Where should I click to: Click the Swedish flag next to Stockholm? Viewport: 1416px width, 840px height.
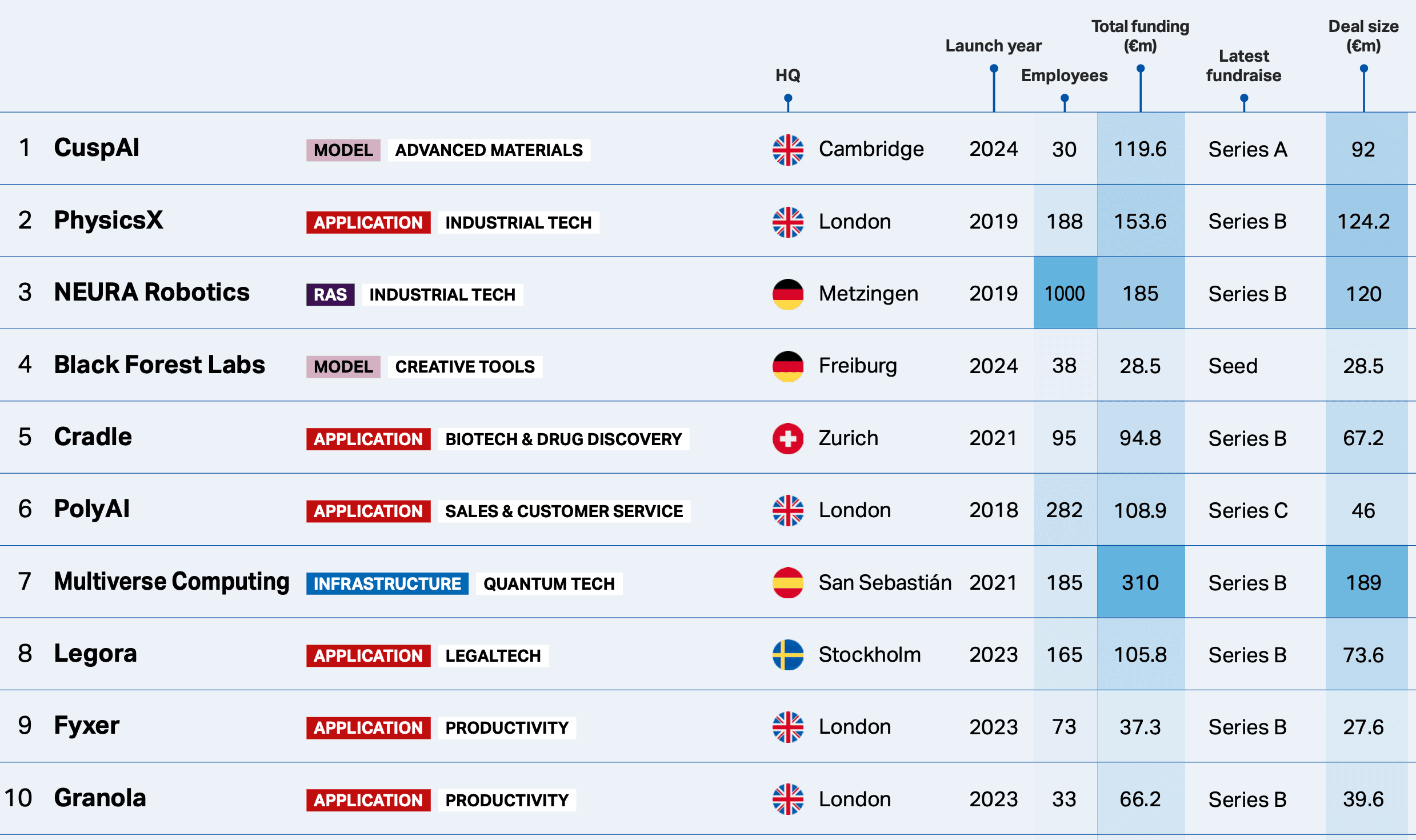point(787,655)
